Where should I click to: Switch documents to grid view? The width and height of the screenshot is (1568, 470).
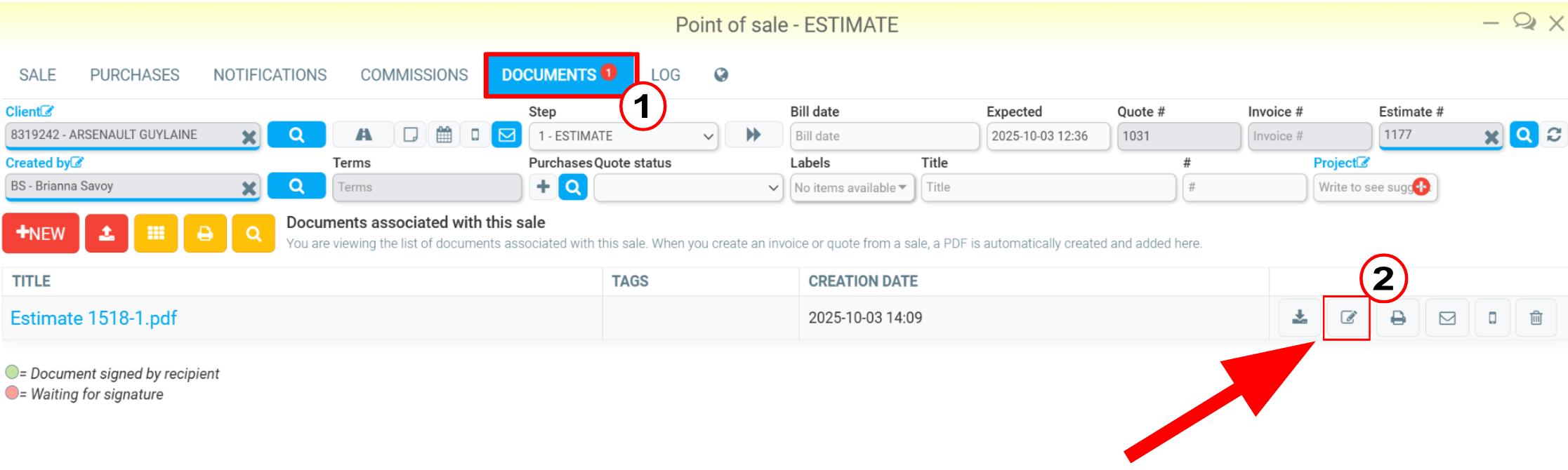(x=156, y=234)
